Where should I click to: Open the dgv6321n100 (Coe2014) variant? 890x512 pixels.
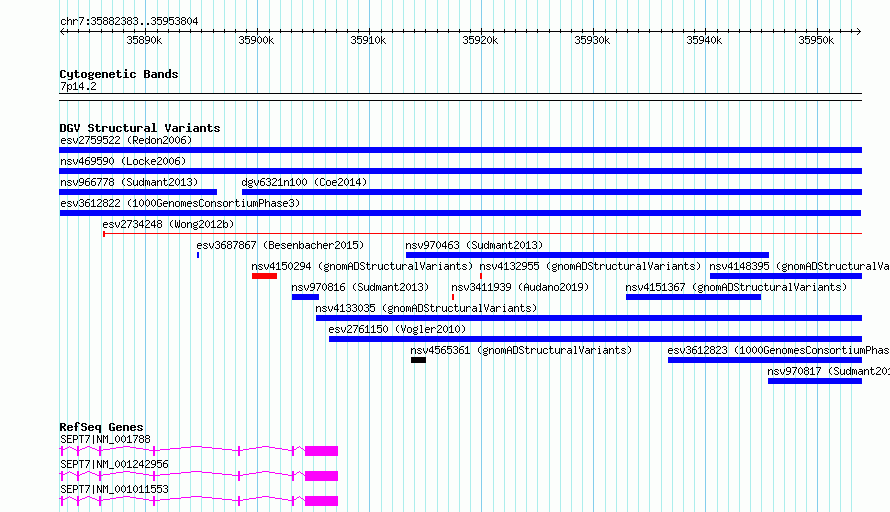552,192
